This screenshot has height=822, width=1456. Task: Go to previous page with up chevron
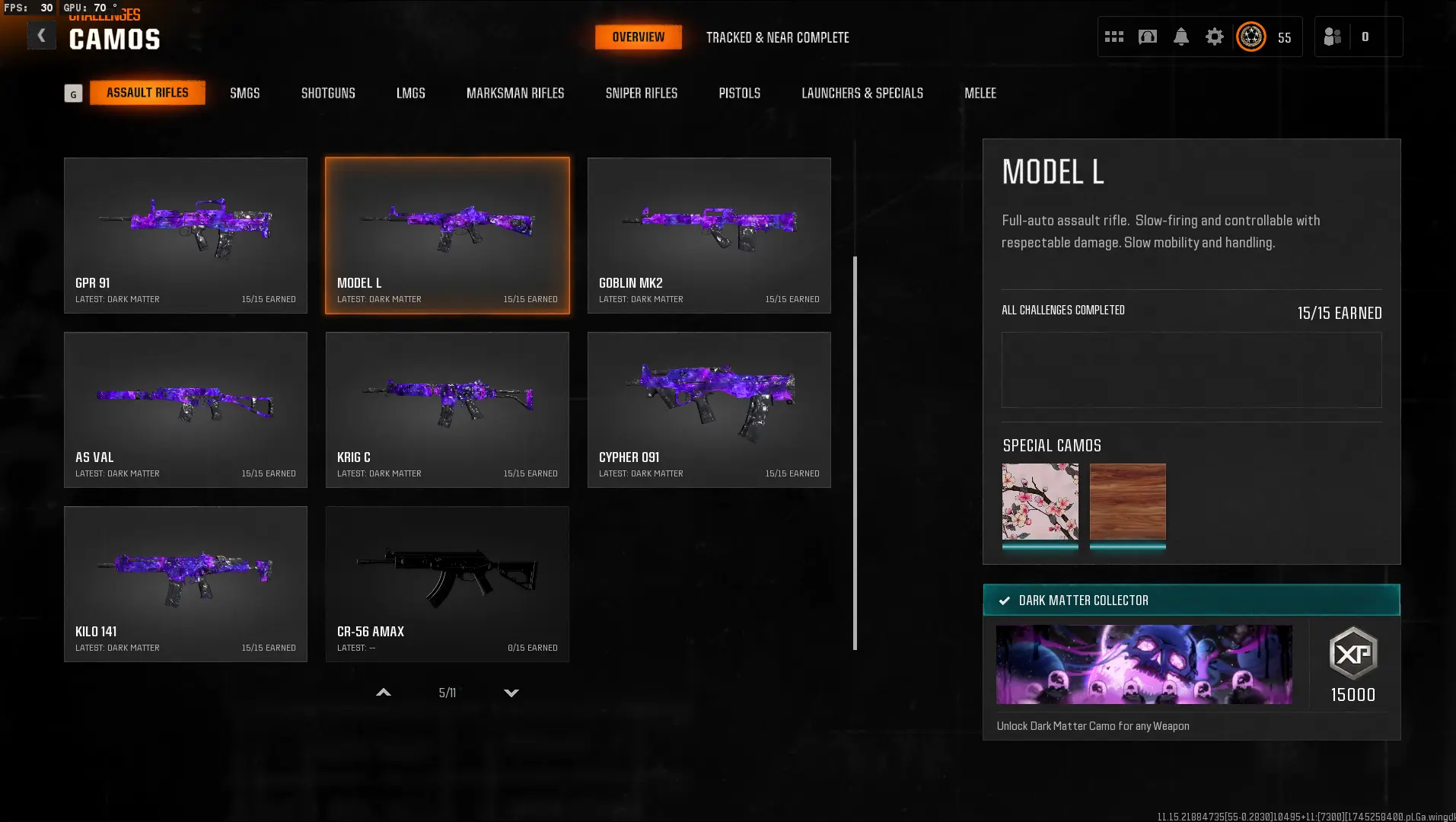tap(384, 693)
